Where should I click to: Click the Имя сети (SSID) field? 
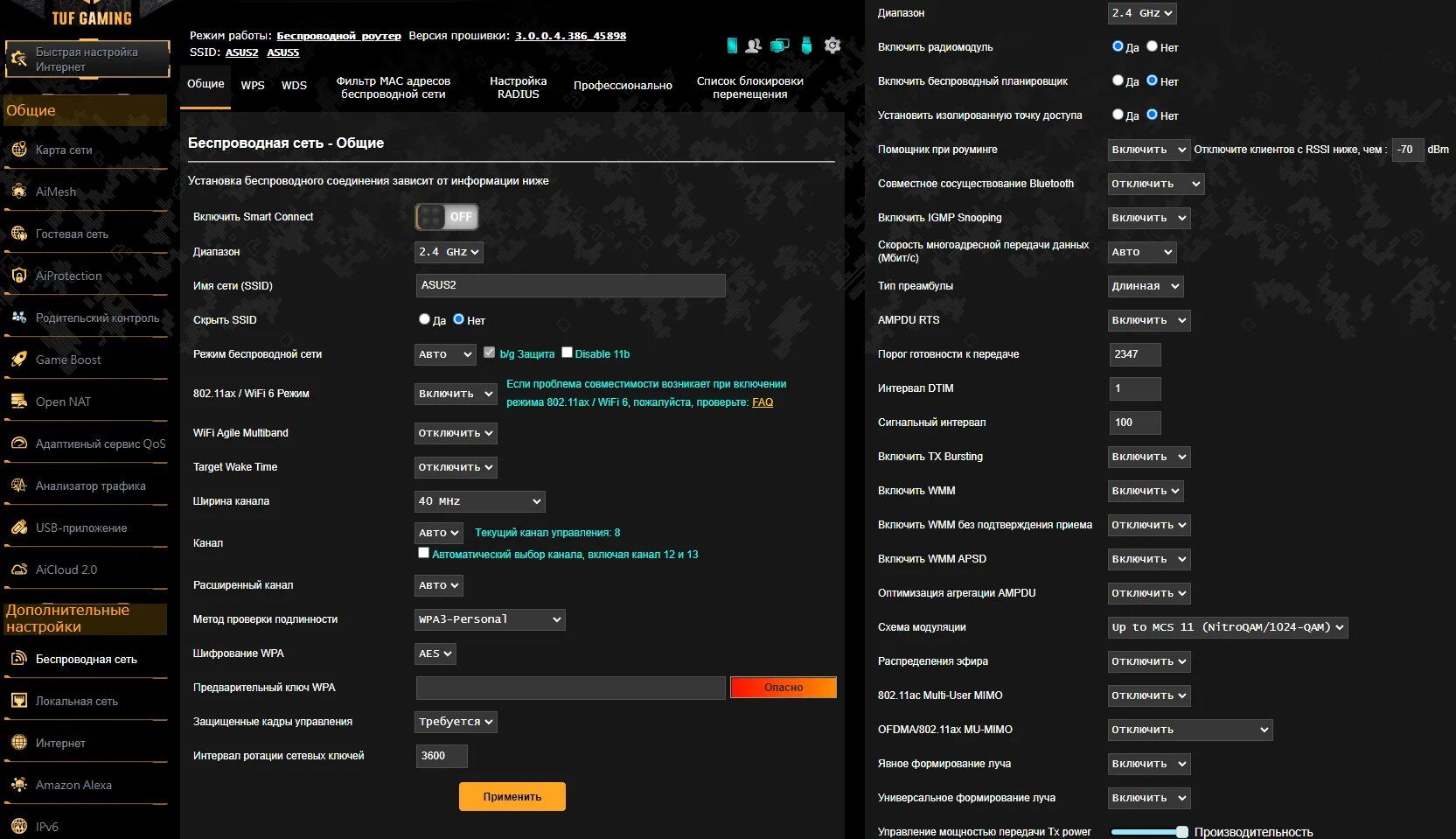click(571, 285)
